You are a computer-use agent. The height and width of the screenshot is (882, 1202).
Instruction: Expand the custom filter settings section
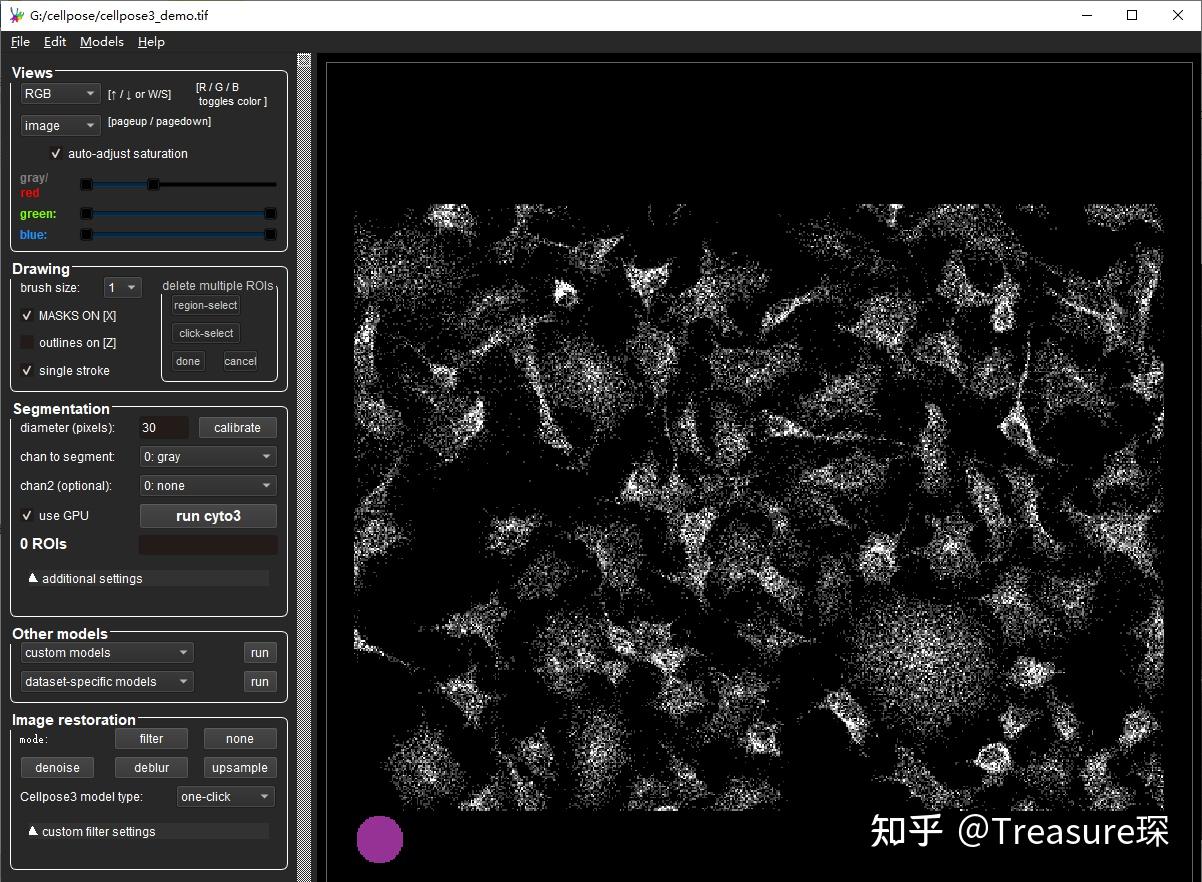33,831
